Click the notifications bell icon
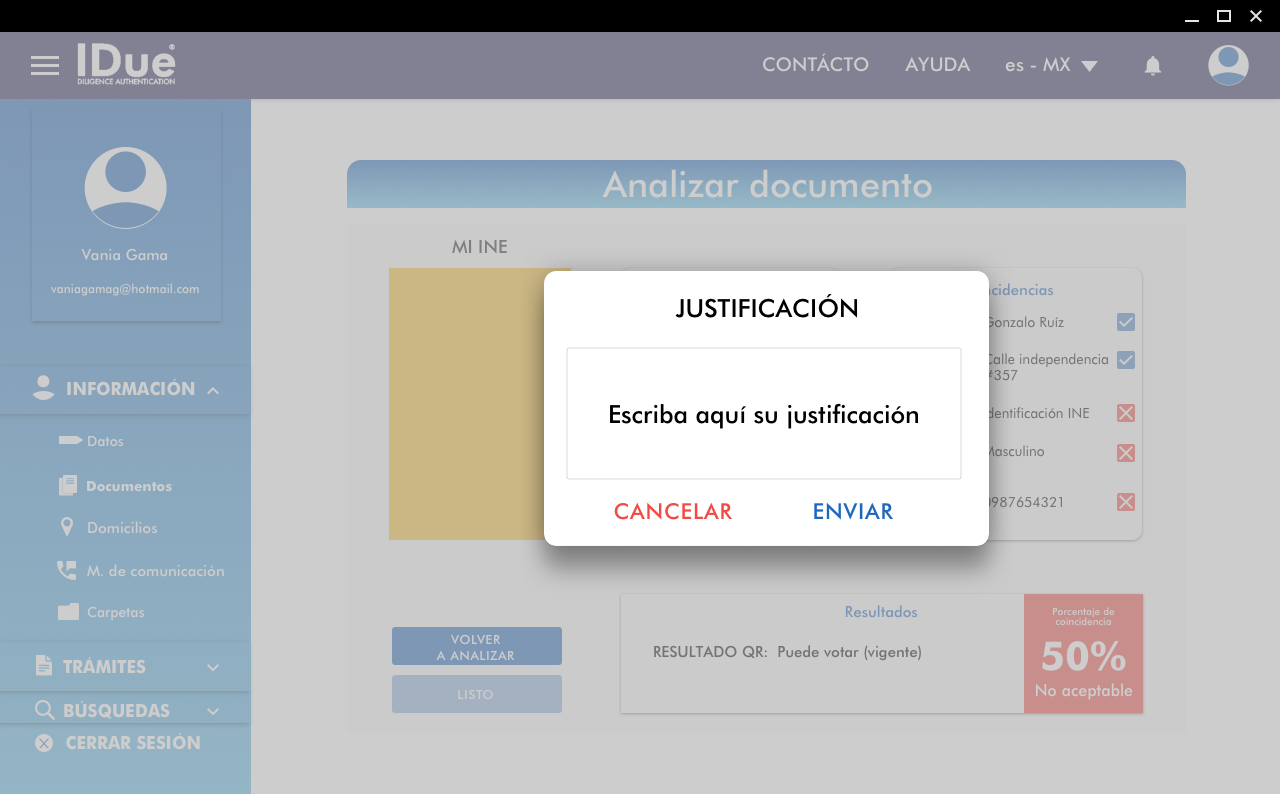The height and width of the screenshot is (794, 1280). tap(1153, 66)
